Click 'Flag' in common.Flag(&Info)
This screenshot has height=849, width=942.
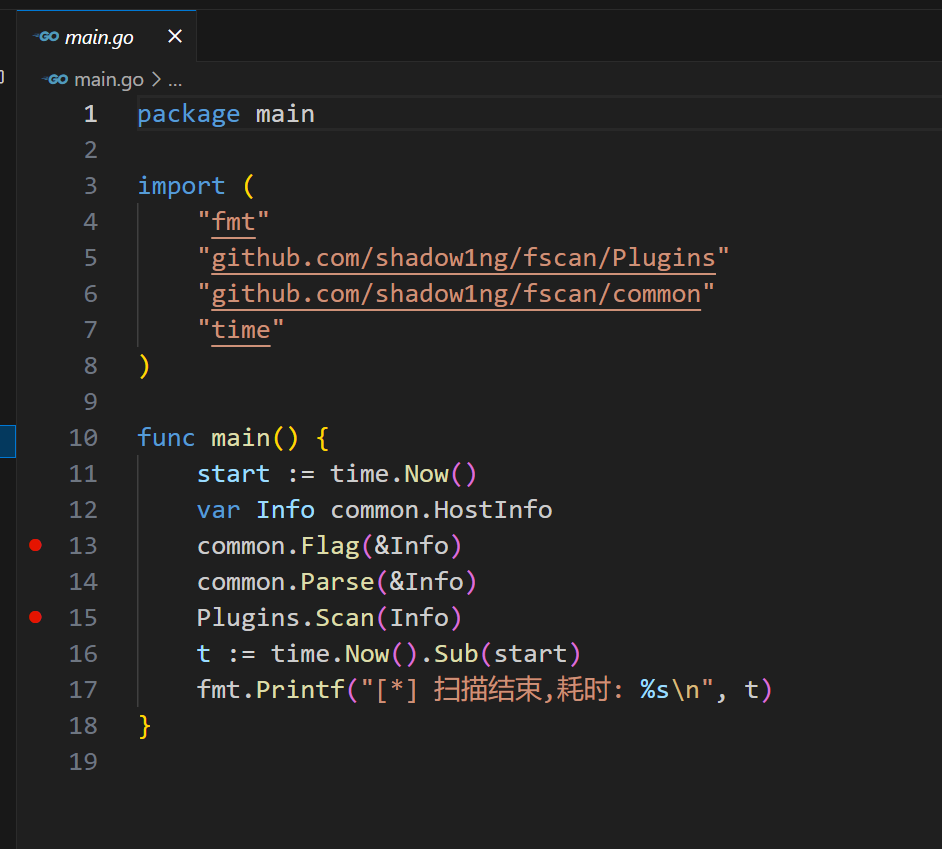(330, 546)
